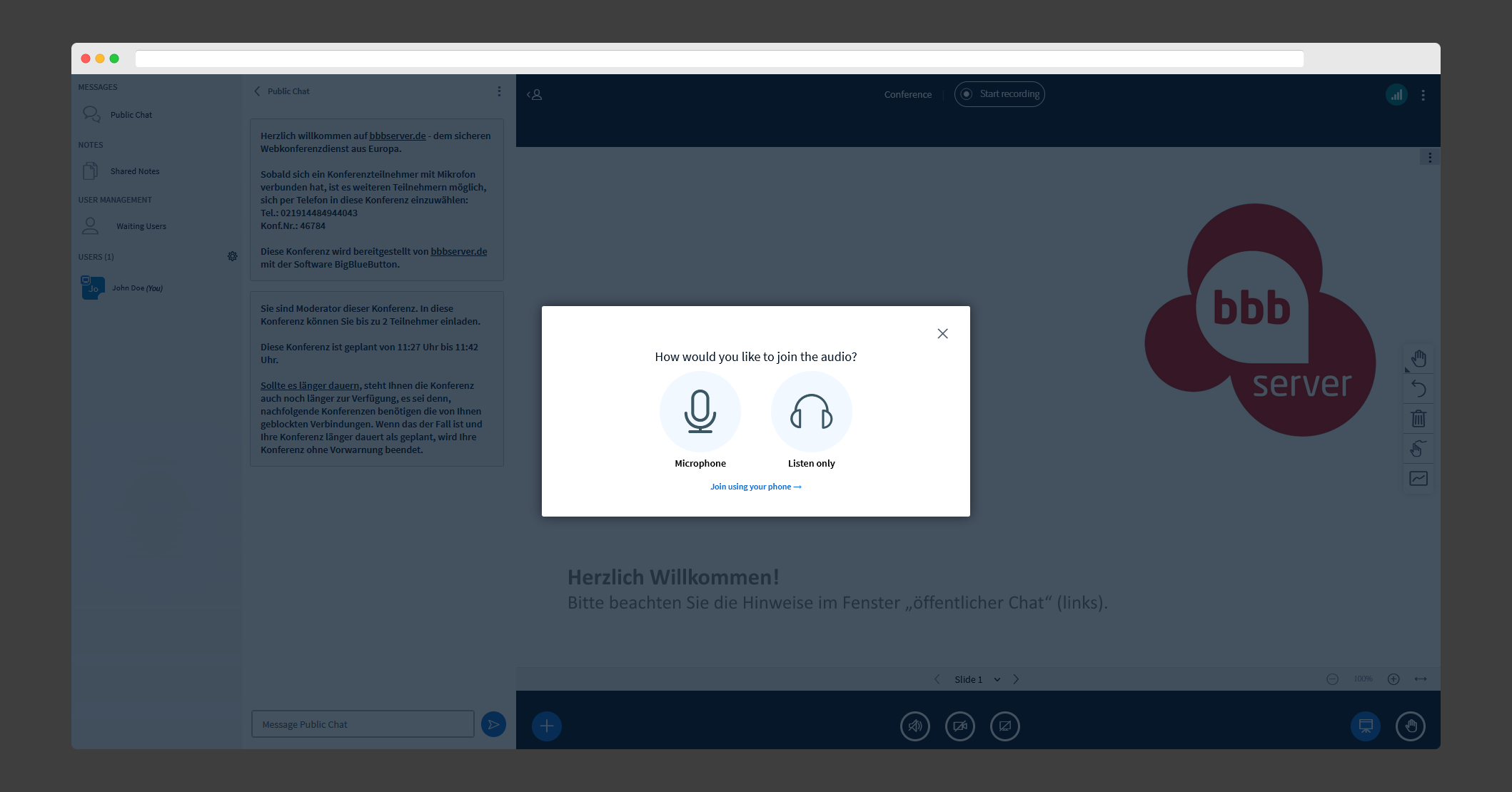
Task: Click 'Sollte es länger dauern' link
Action: tap(310, 385)
